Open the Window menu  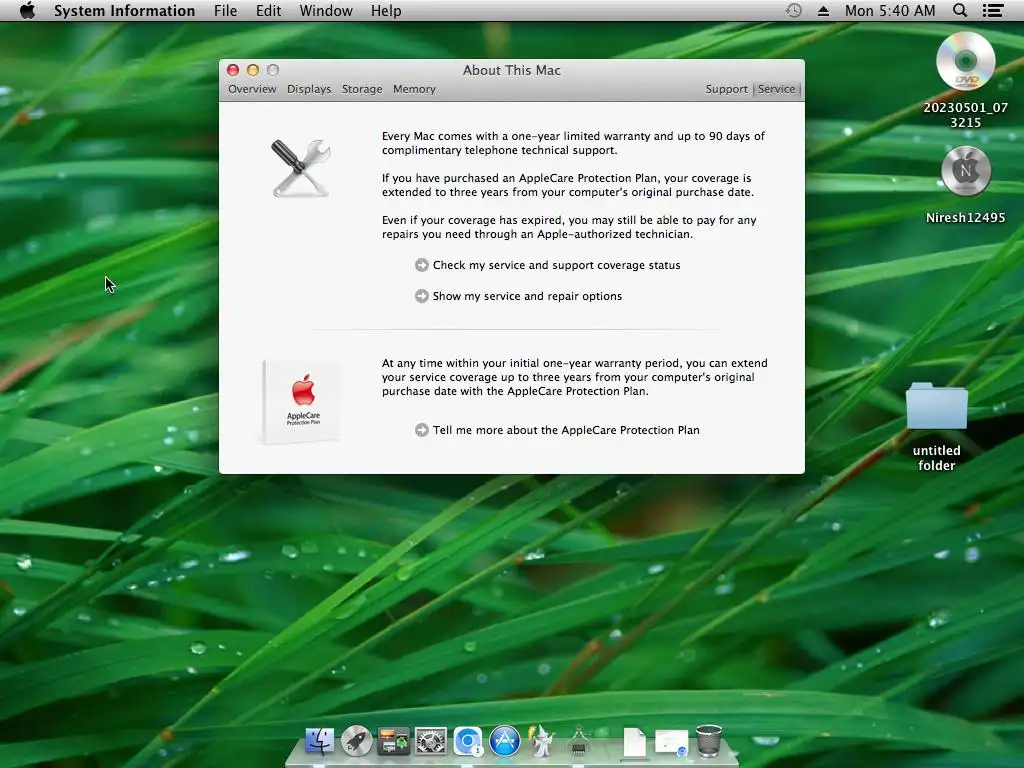[326, 10]
